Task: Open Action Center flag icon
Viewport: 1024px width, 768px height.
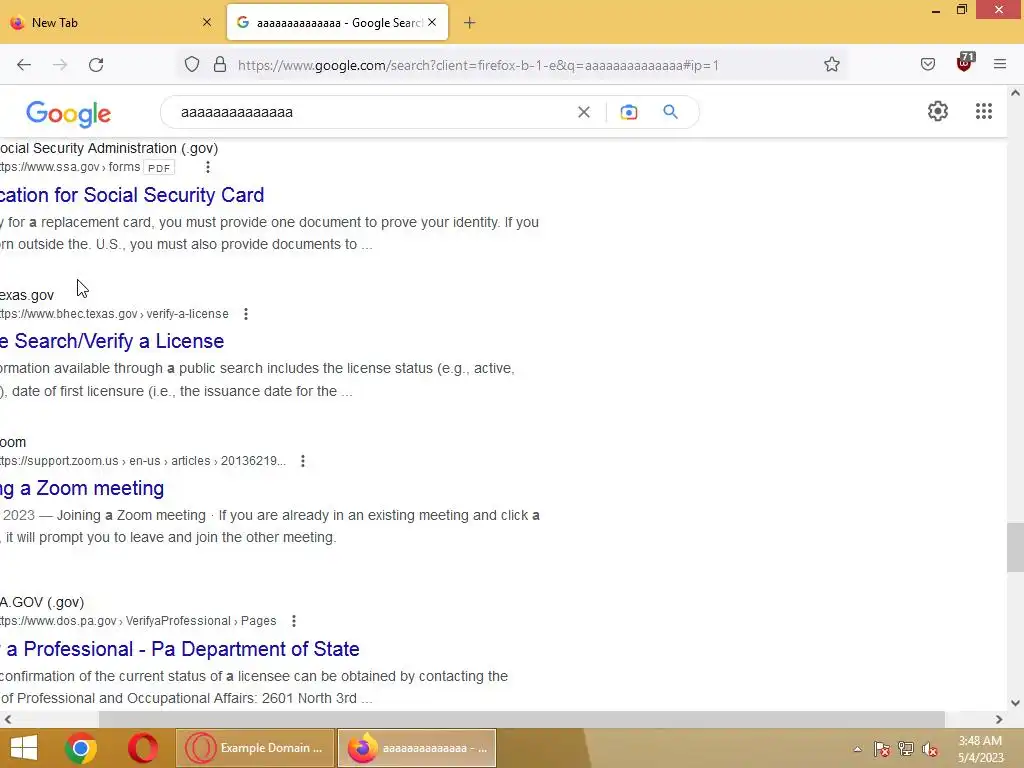Action: [x=882, y=749]
